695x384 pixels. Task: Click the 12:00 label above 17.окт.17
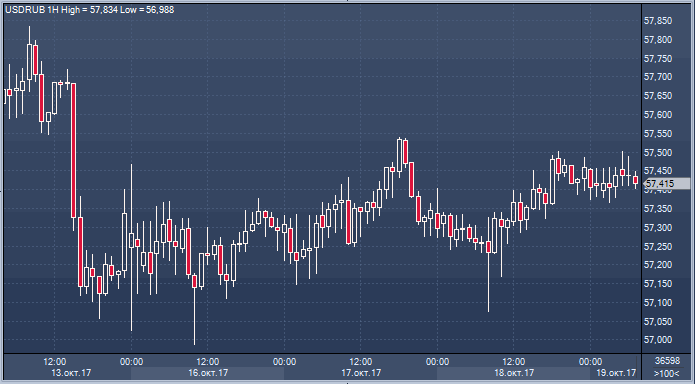point(361,362)
